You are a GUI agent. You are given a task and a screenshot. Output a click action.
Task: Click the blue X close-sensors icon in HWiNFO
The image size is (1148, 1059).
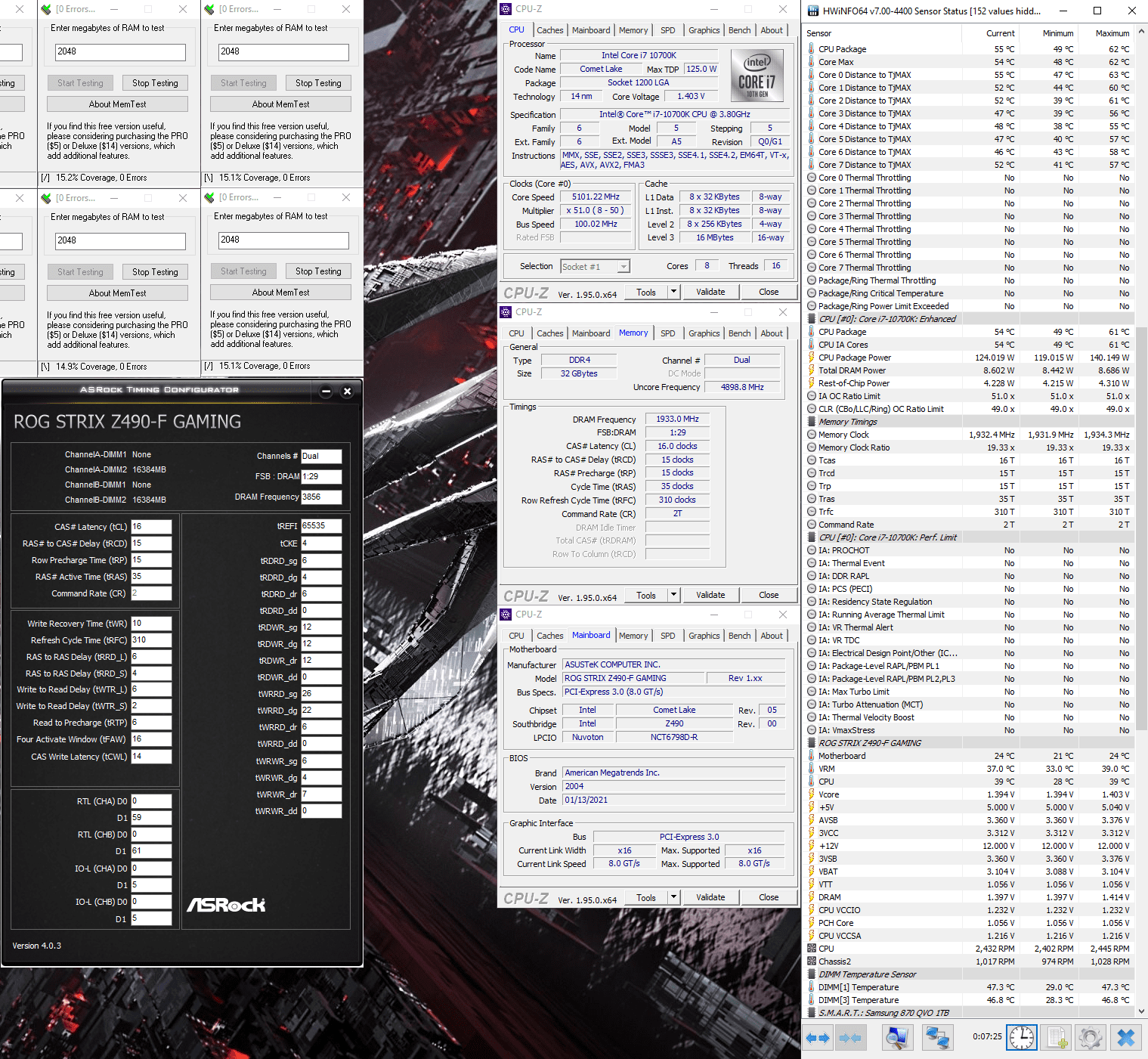[x=1125, y=1038]
